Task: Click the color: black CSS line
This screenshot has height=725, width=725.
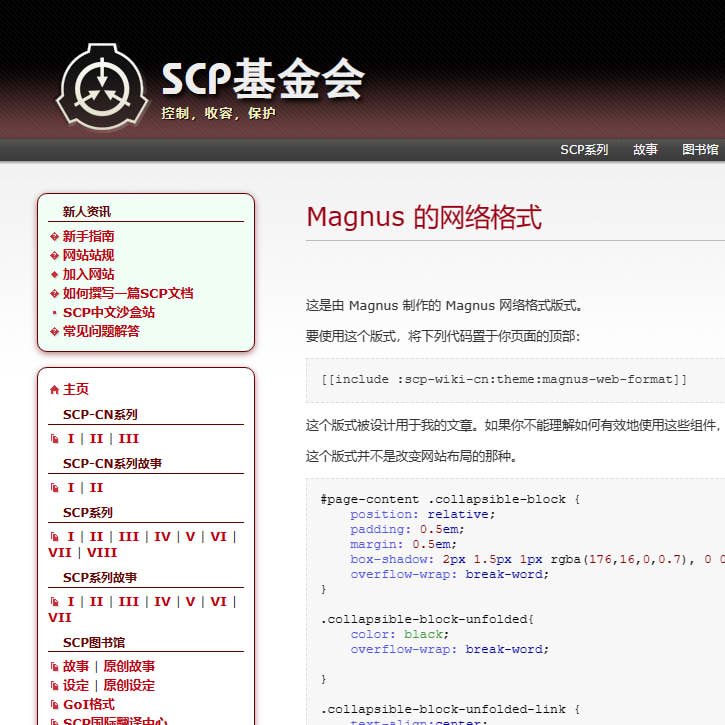Action: [399, 634]
